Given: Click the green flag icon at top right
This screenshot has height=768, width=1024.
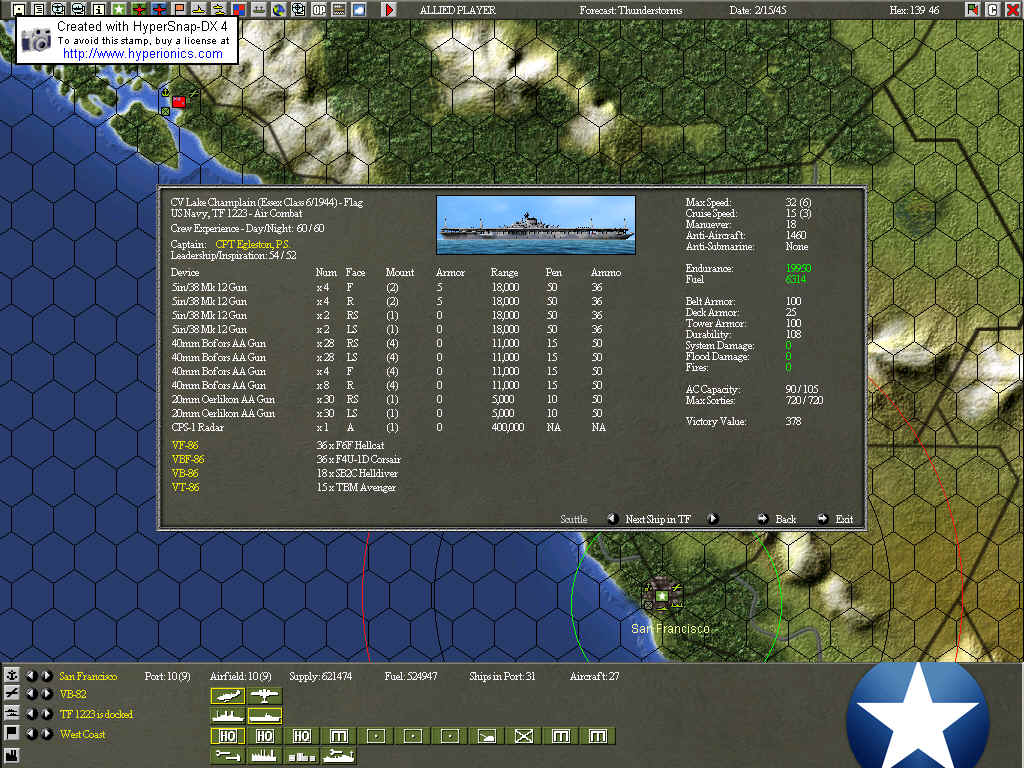Looking at the screenshot, I should (x=973, y=9).
